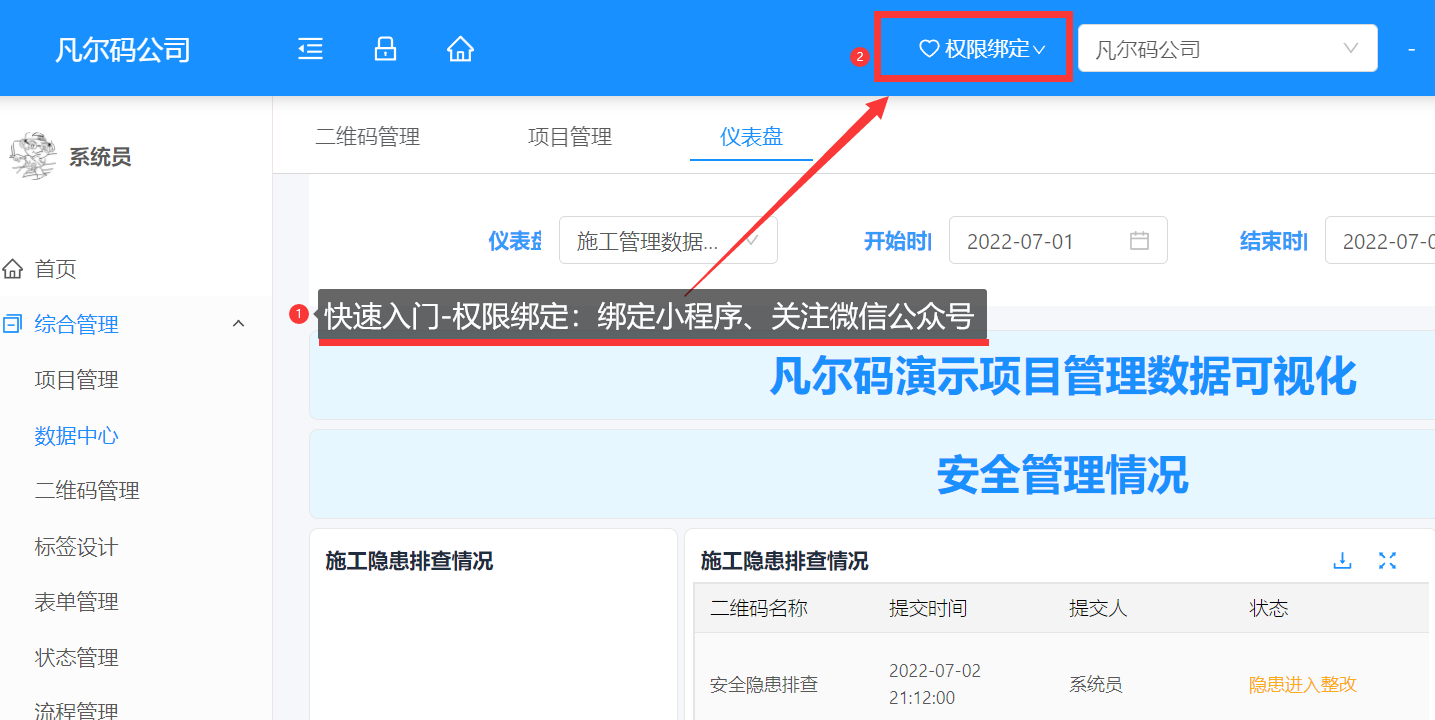
Task: Open the 施工管理数据 dashboard dropdown
Action: tap(667, 241)
